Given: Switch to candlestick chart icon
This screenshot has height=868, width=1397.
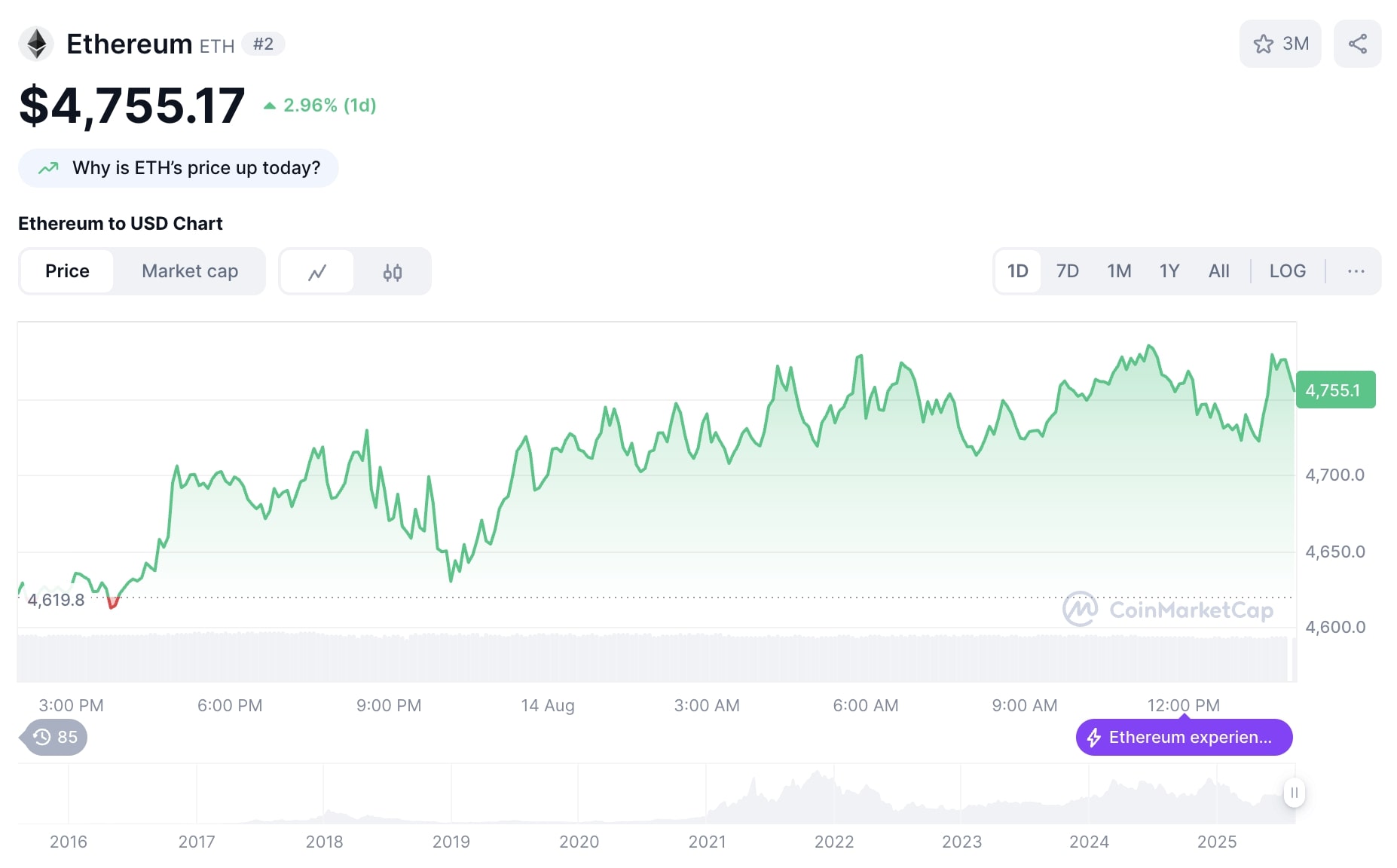Looking at the screenshot, I should coord(392,271).
